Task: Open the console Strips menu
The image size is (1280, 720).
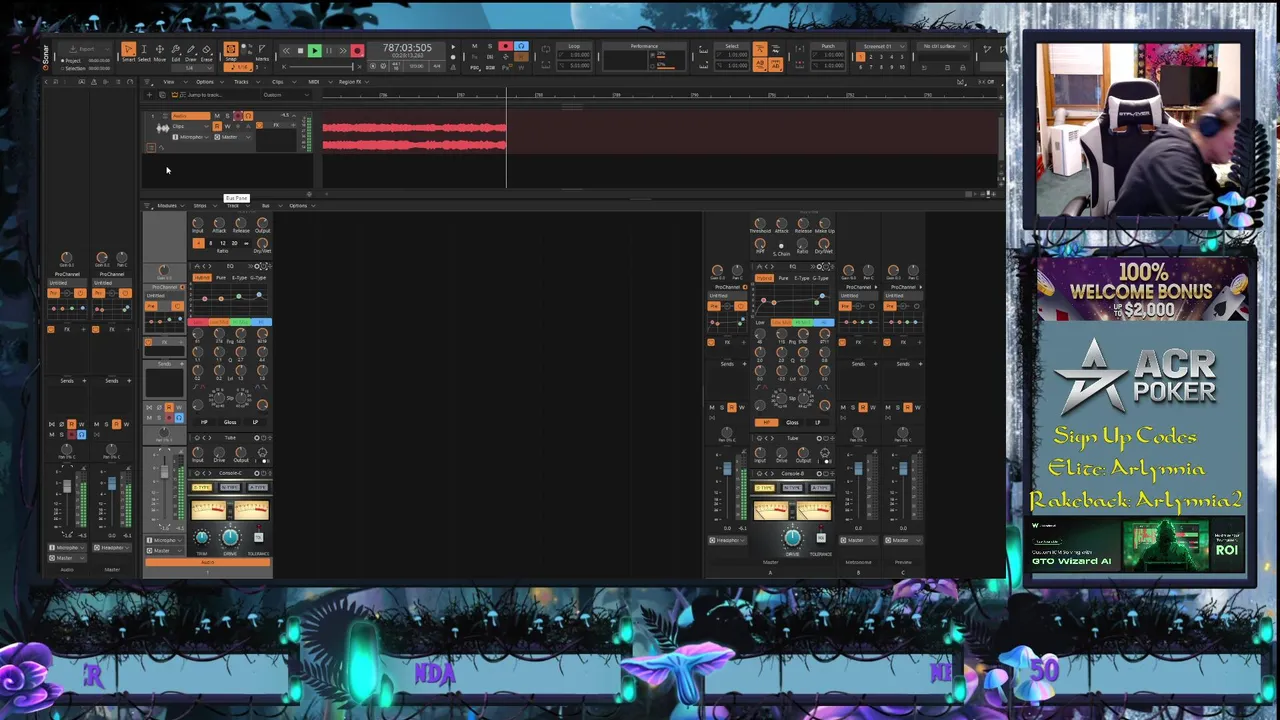Action: (x=201, y=205)
